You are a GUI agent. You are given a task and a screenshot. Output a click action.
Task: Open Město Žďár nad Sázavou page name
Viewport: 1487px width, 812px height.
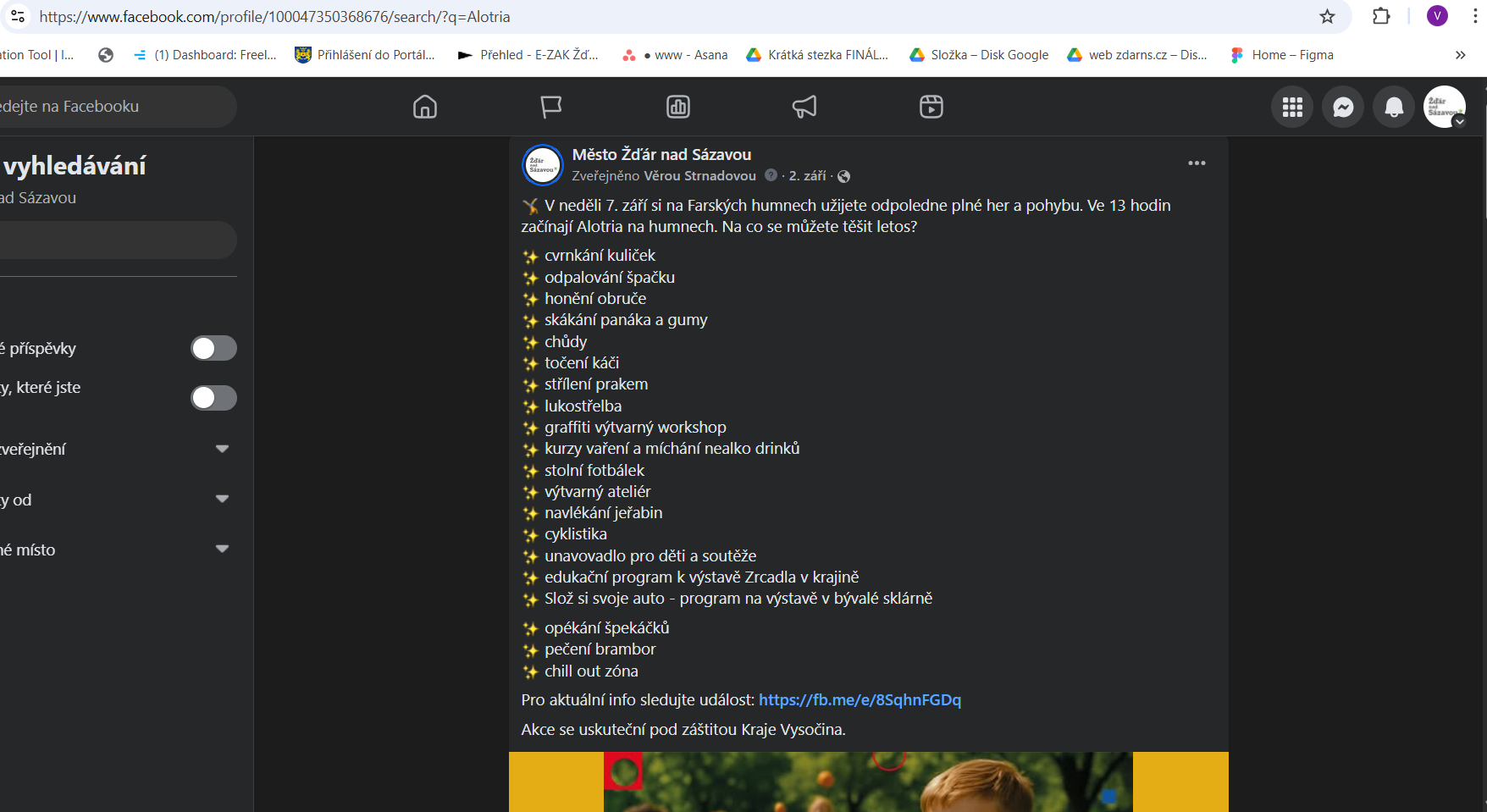pos(661,155)
